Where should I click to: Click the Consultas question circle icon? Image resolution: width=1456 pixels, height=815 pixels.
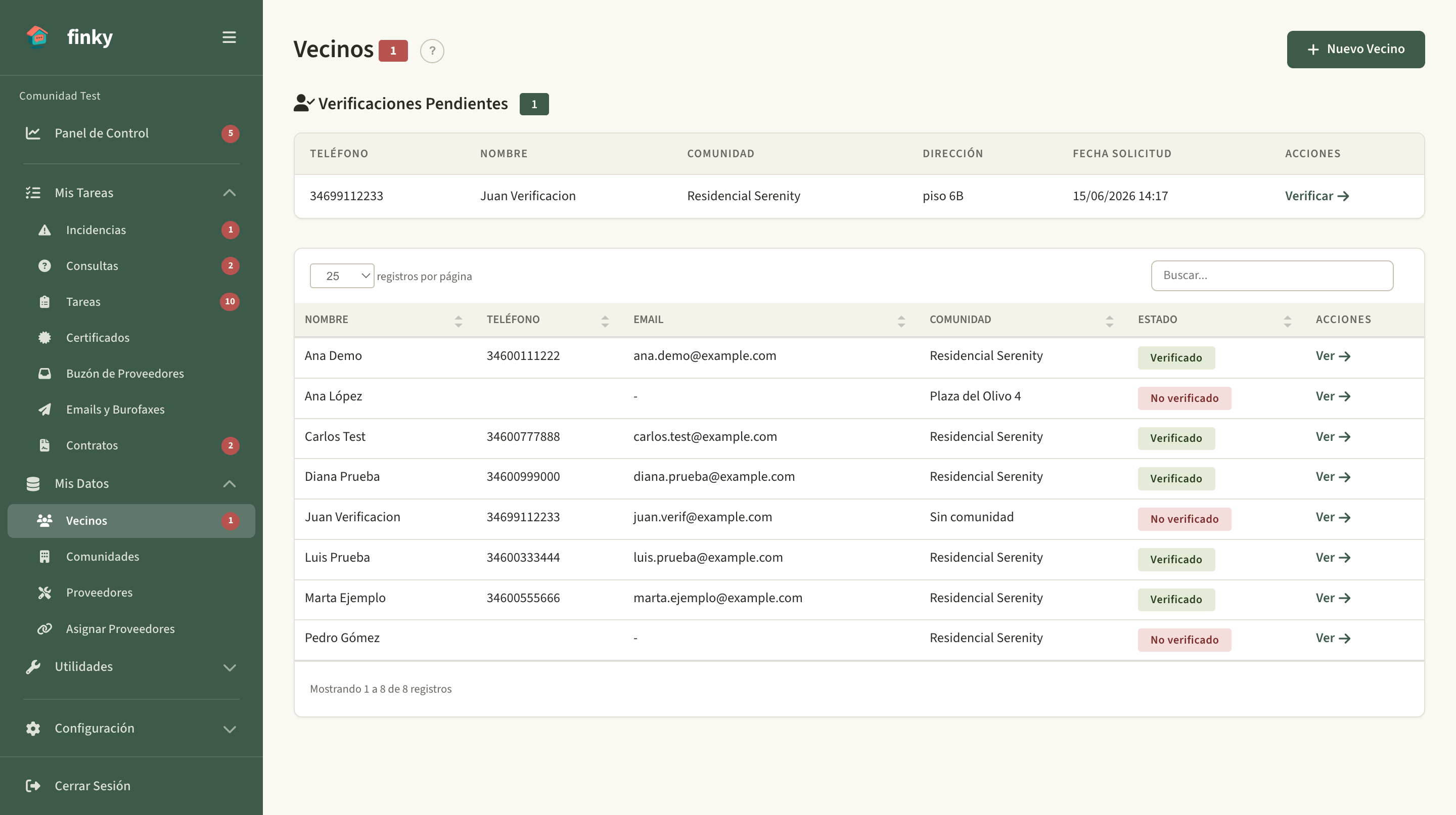44,265
